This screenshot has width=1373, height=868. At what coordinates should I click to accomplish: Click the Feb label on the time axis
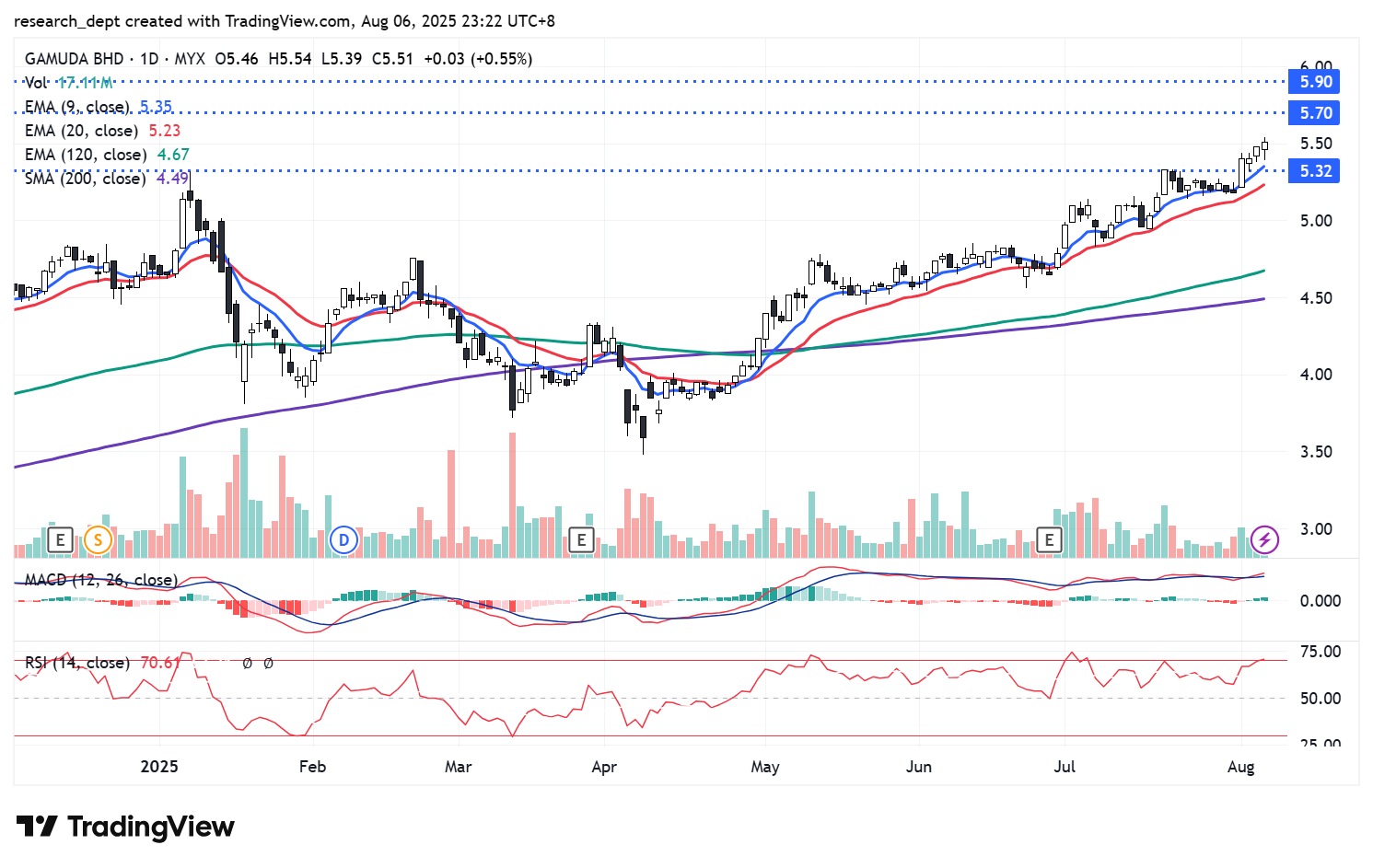(x=312, y=767)
